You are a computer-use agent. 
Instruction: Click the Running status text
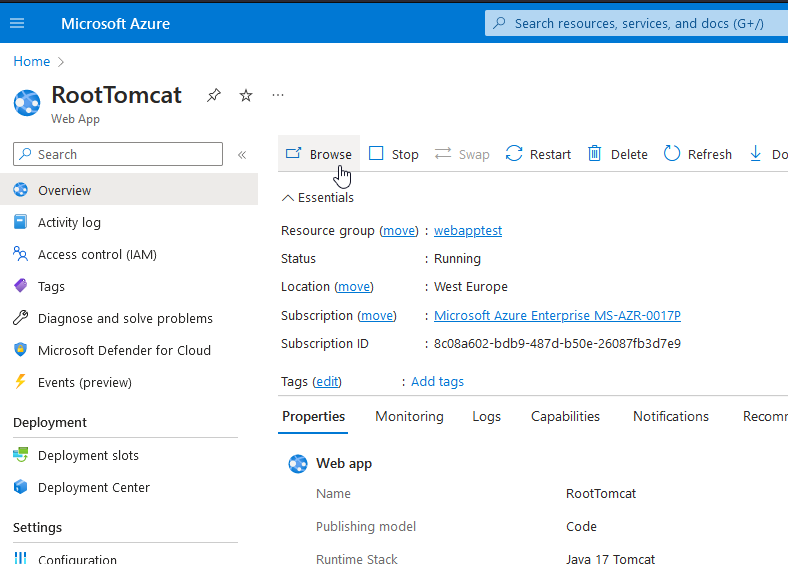click(x=457, y=258)
